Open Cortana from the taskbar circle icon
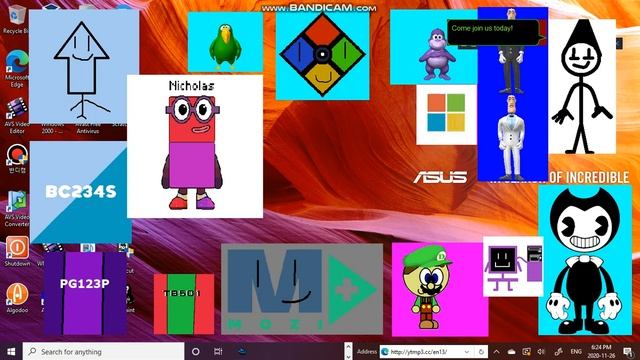The height and width of the screenshot is (360, 640). (196, 351)
